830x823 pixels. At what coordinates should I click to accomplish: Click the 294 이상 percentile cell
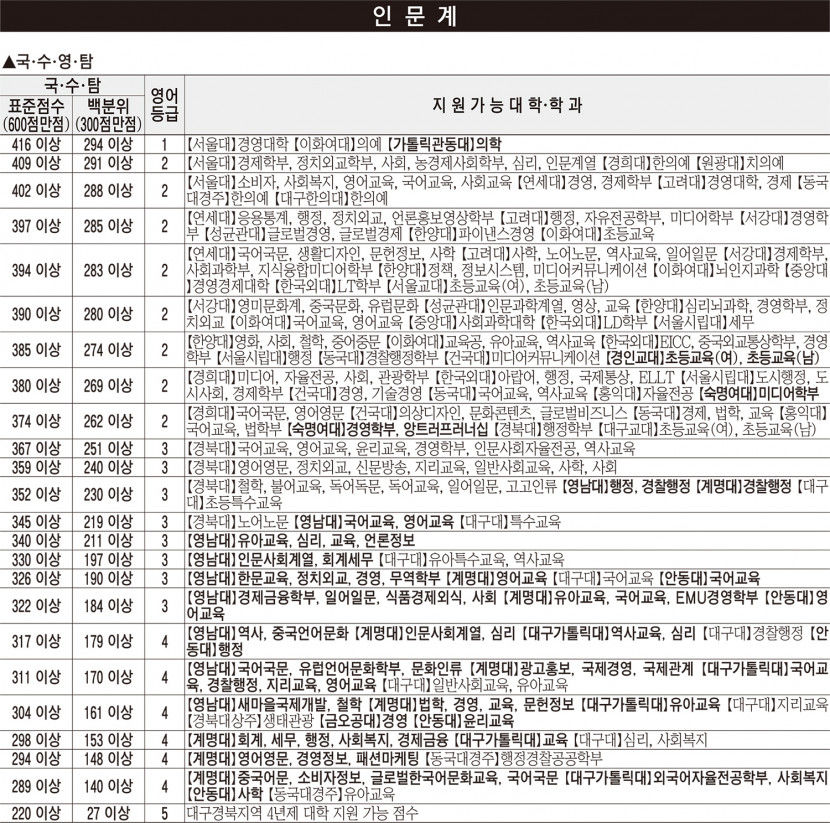[x=109, y=144]
